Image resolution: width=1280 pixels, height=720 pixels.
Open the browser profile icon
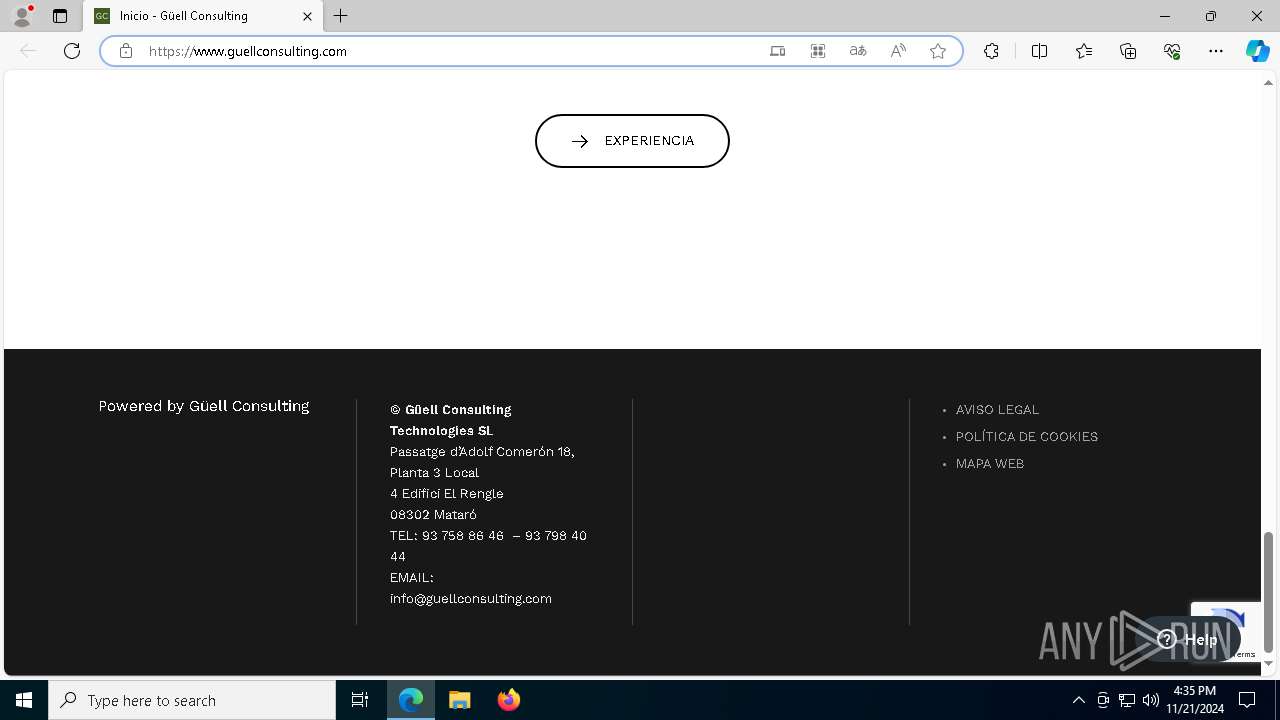22,16
